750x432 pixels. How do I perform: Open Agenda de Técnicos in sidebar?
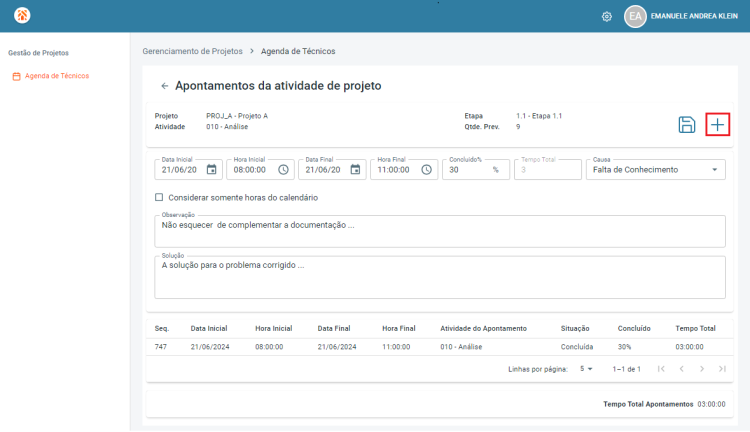51,76
